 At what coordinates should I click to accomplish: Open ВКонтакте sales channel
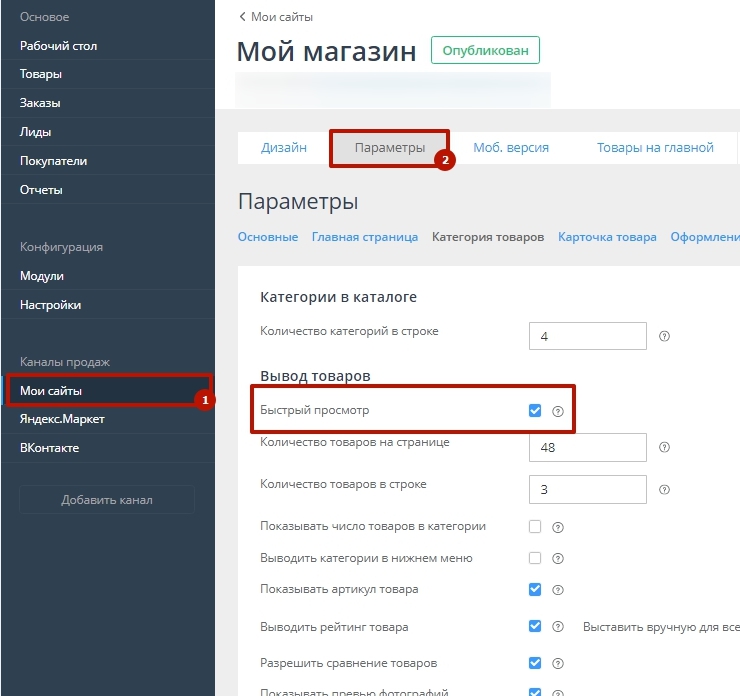click(108, 448)
